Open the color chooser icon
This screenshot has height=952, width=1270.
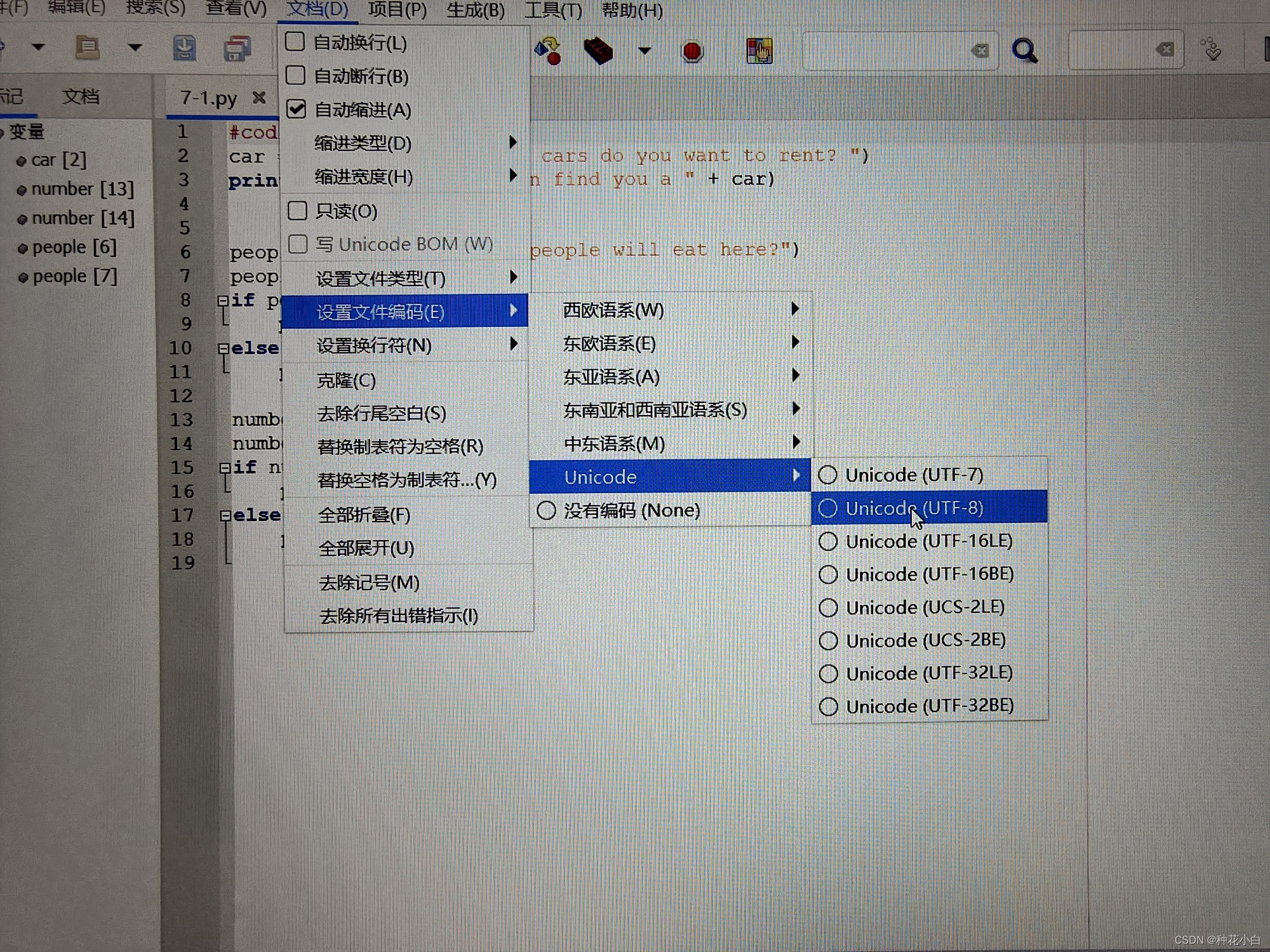[759, 51]
